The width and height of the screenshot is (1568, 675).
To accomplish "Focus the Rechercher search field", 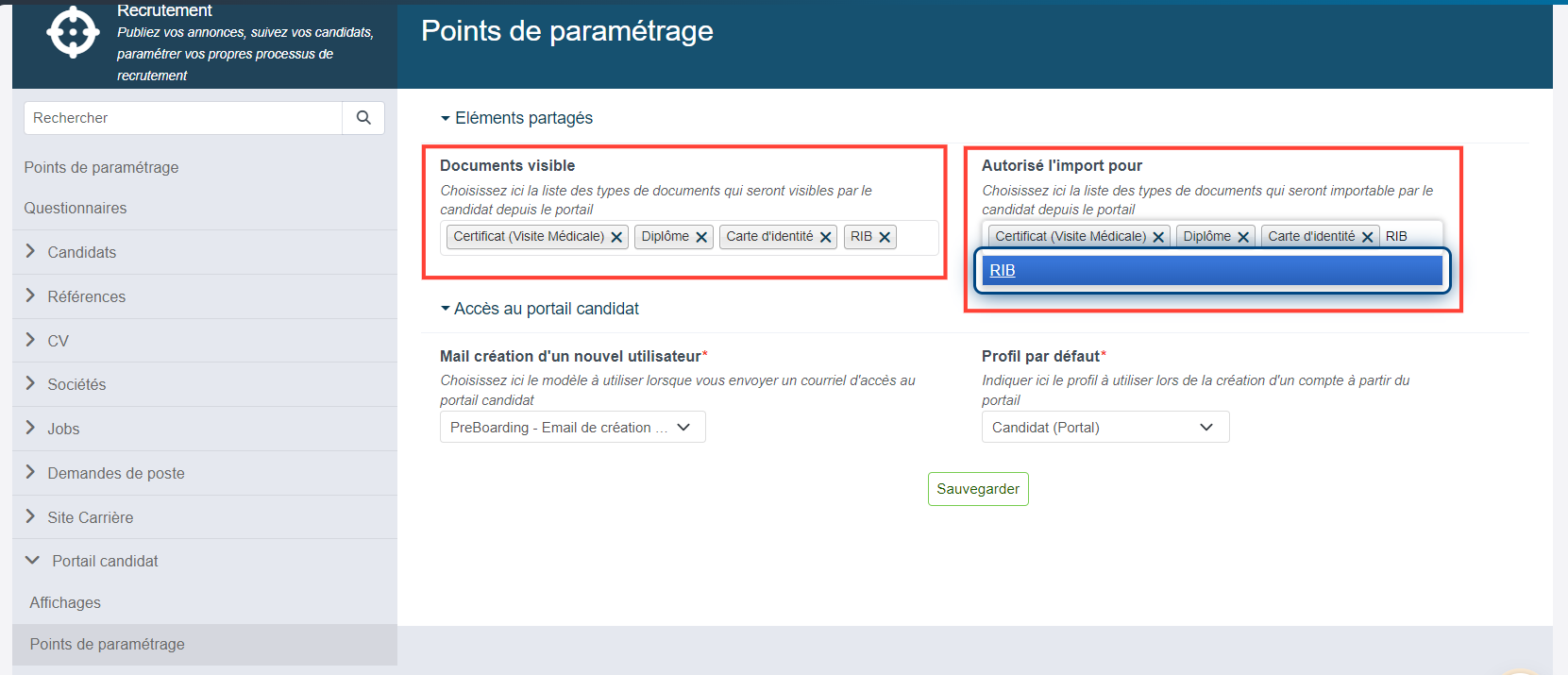I will 183,118.
